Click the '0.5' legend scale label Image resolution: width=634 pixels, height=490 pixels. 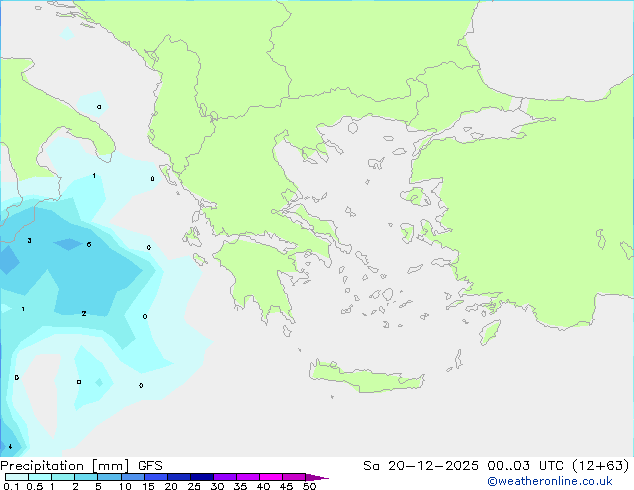point(35,486)
